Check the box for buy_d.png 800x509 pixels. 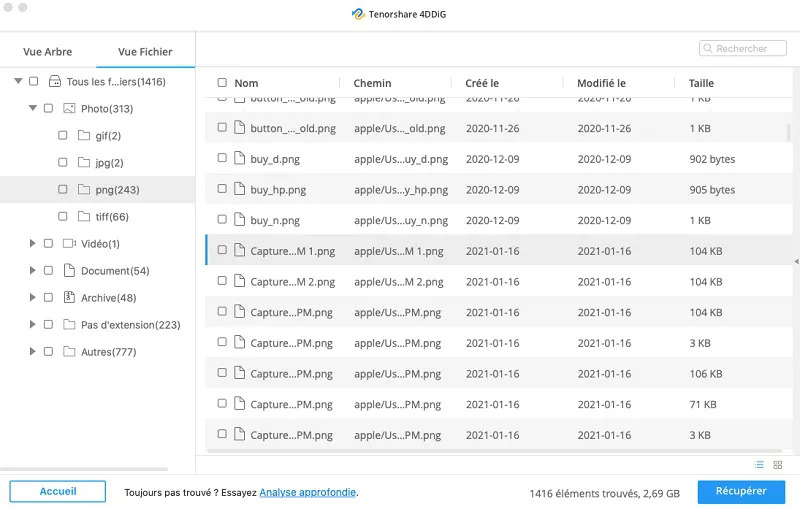pyautogui.click(x=222, y=158)
